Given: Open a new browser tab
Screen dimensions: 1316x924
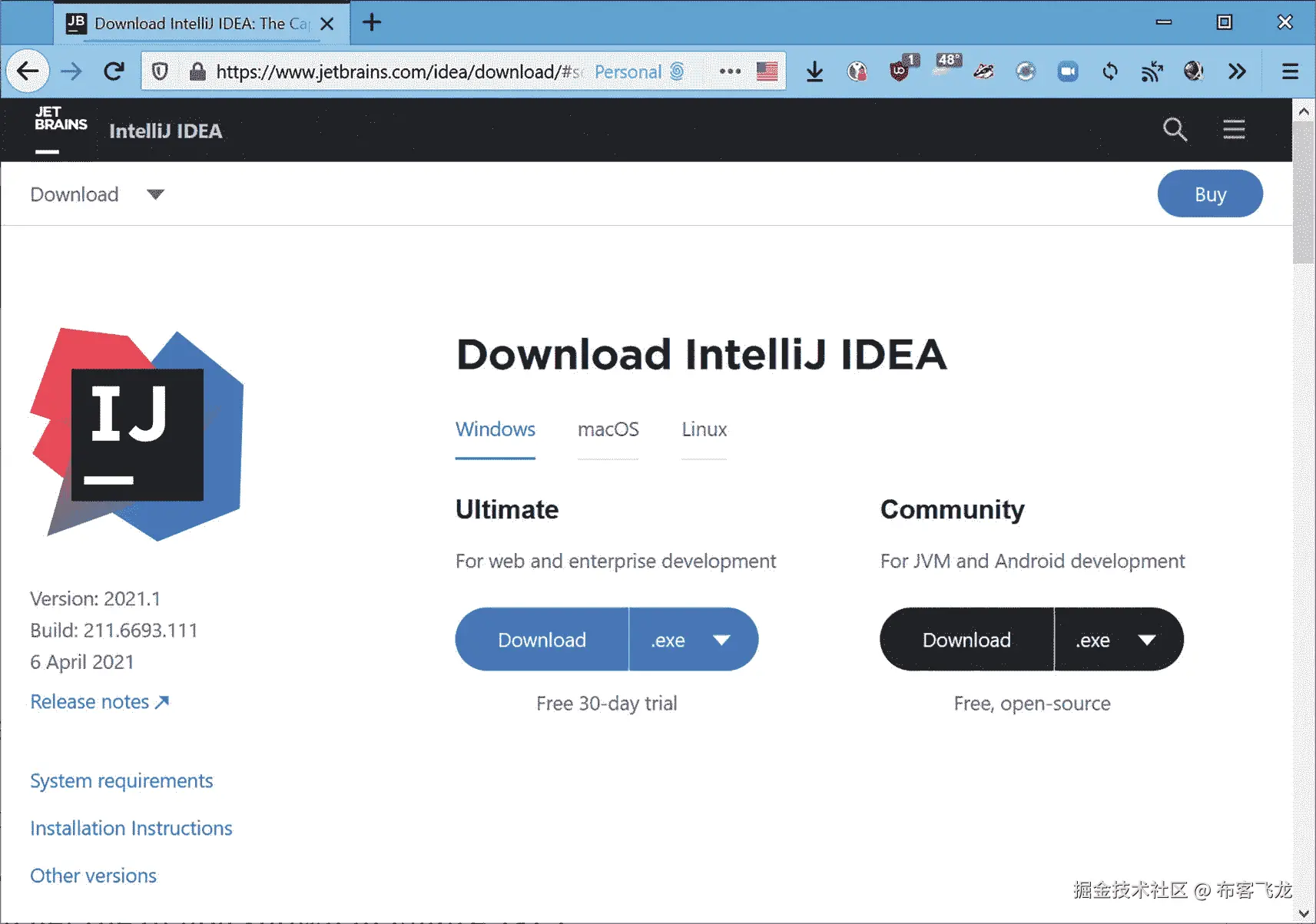Looking at the screenshot, I should click(372, 22).
